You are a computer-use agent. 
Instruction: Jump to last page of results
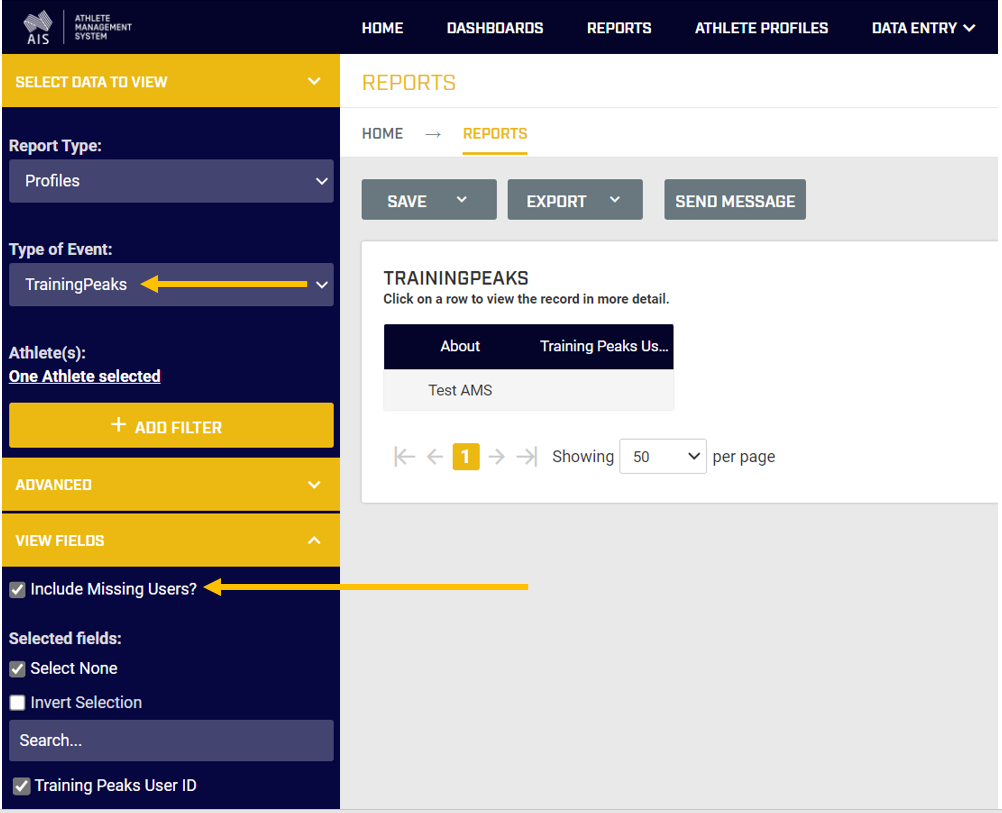point(527,456)
